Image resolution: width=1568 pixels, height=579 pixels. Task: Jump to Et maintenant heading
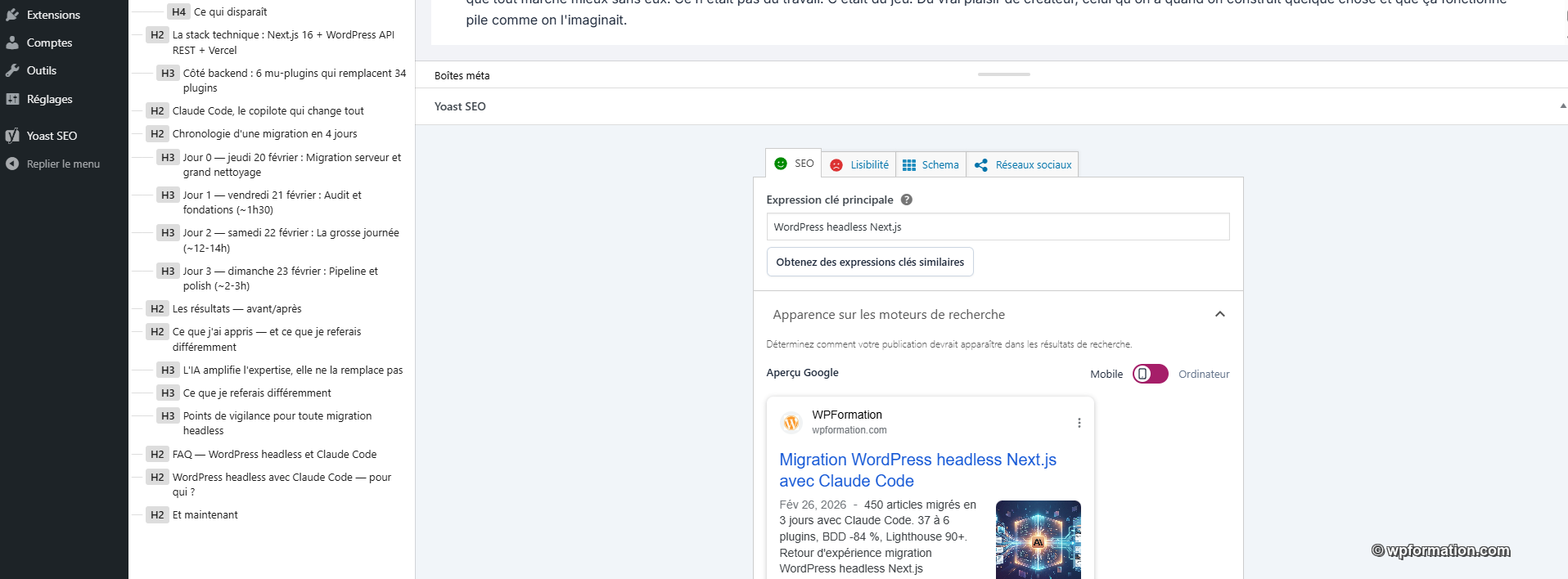[205, 514]
